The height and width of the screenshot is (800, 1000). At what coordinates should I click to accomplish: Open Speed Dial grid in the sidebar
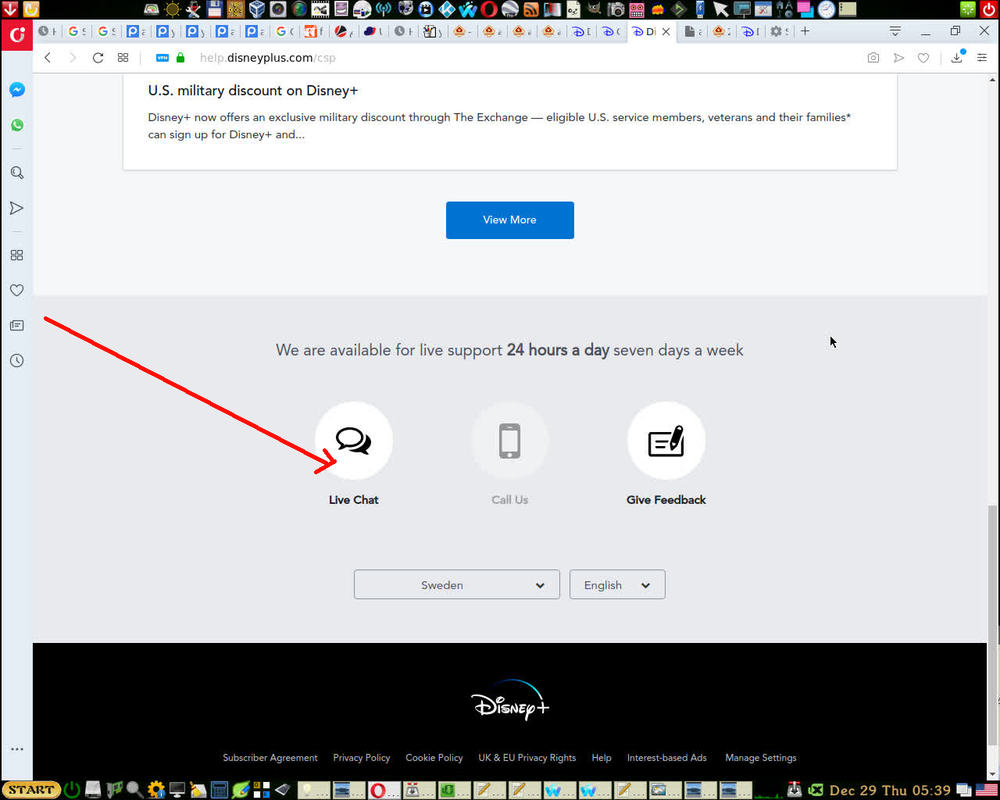coord(17,255)
